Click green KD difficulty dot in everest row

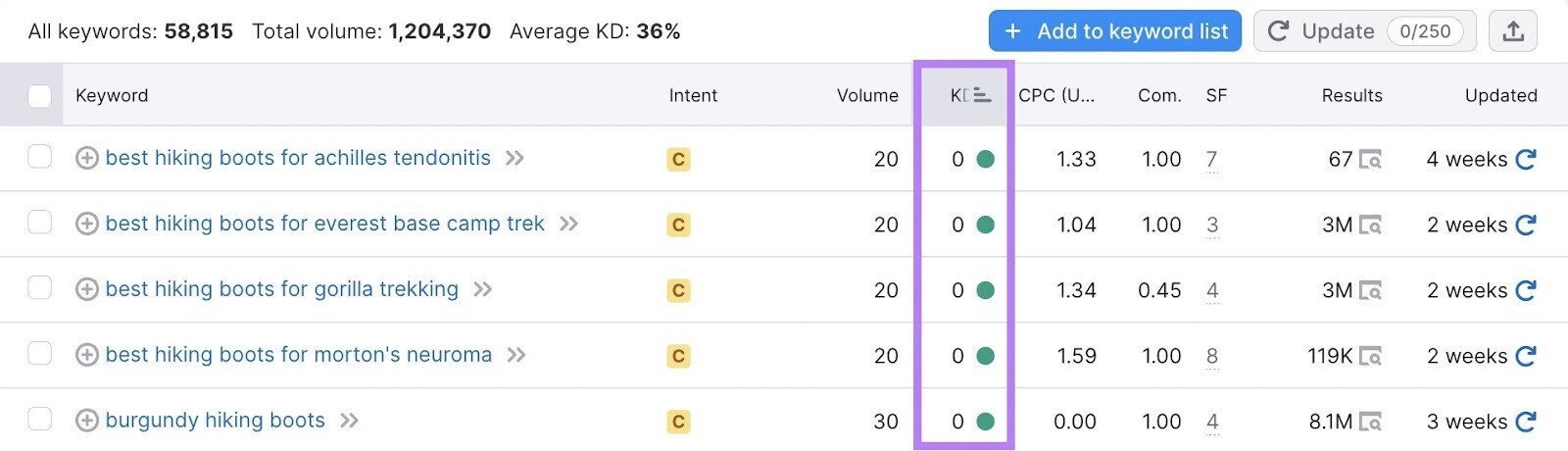coord(986,225)
